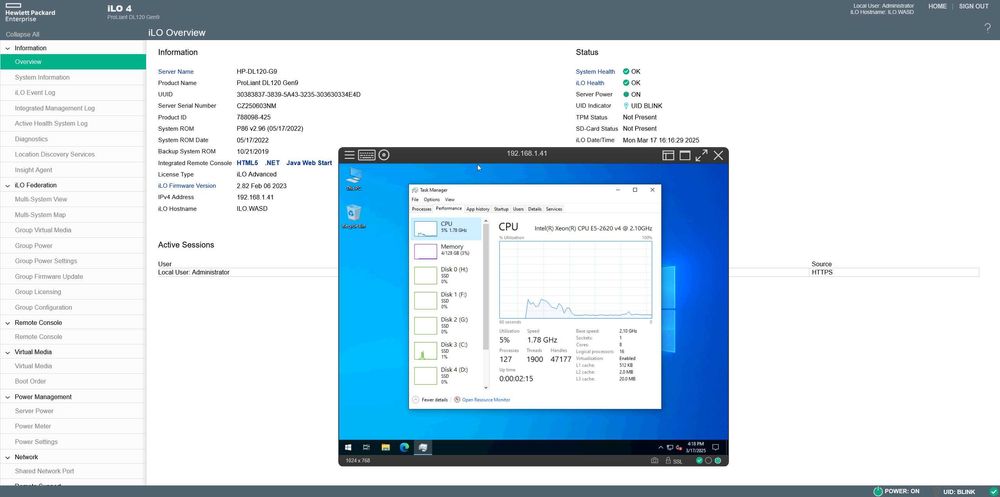Click the network tray icon in remote taskbar
Screen dimensions: 1000x497
[670, 447]
